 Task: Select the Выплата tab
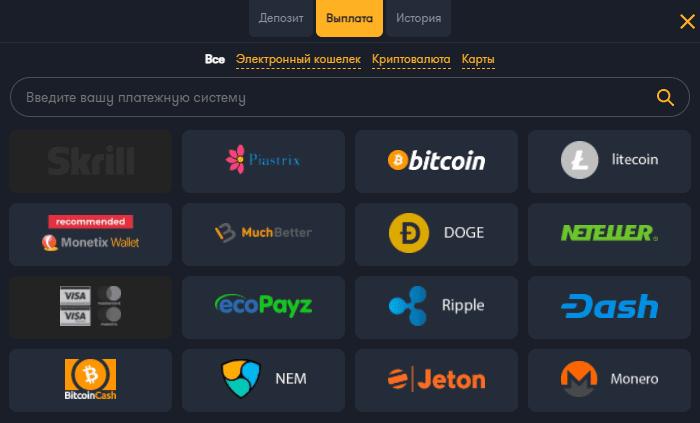coord(349,19)
